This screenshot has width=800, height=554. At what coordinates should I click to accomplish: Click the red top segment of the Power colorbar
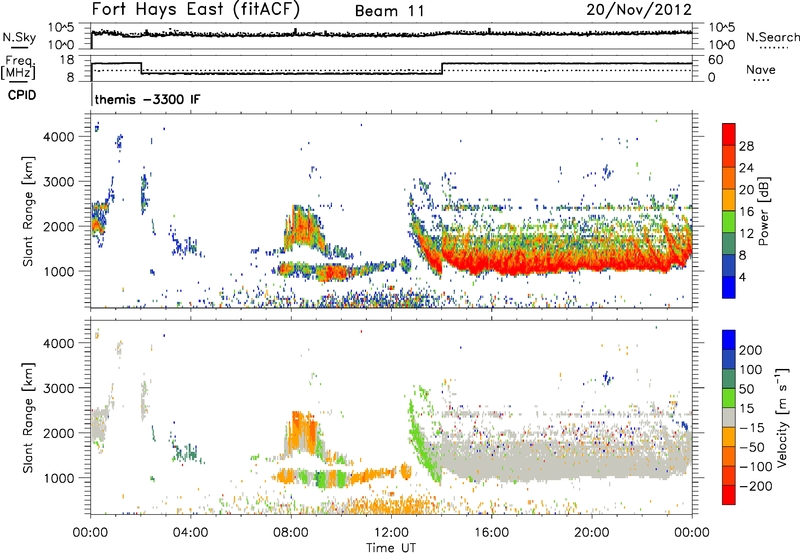point(729,135)
